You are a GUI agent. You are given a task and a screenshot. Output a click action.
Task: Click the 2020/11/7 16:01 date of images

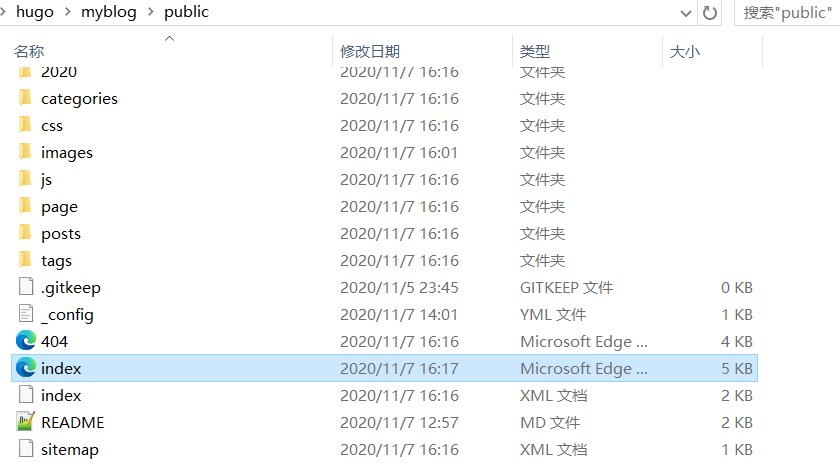point(399,153)
